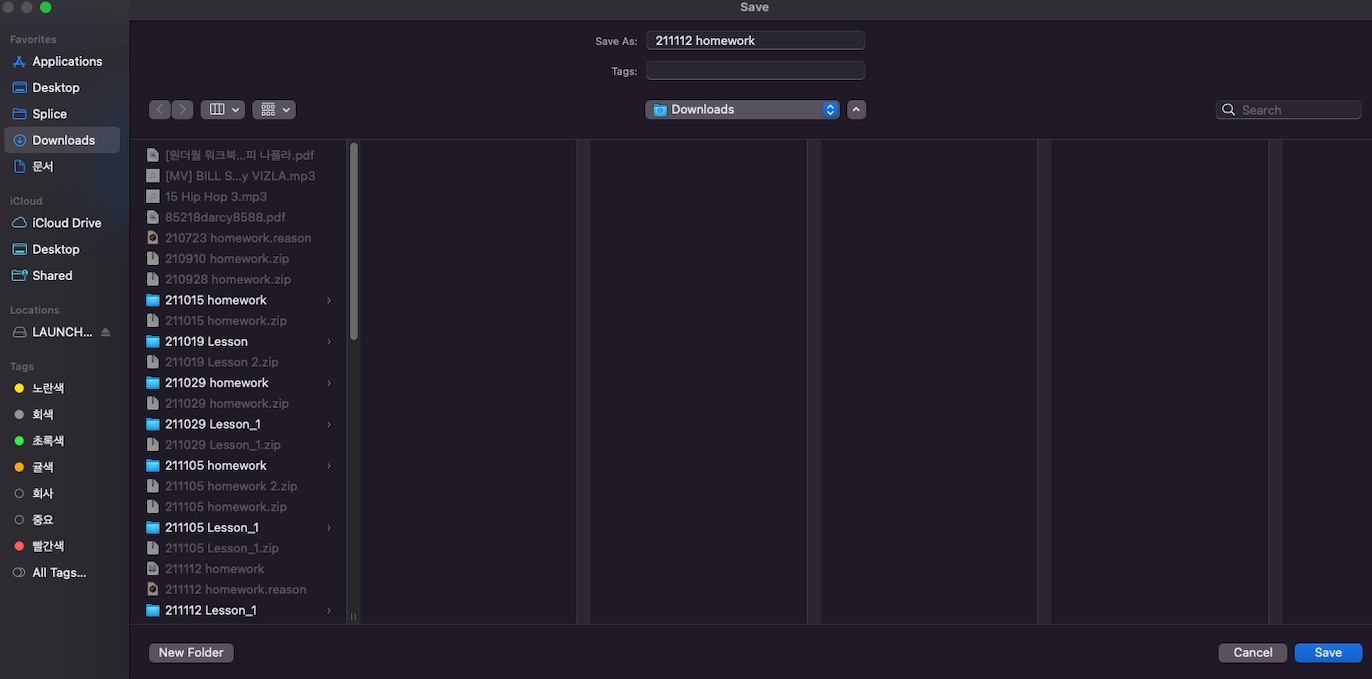Select the 노란색 yellow tag
Viewport: 1372px width, 679px height.
[x=47, y=388]
